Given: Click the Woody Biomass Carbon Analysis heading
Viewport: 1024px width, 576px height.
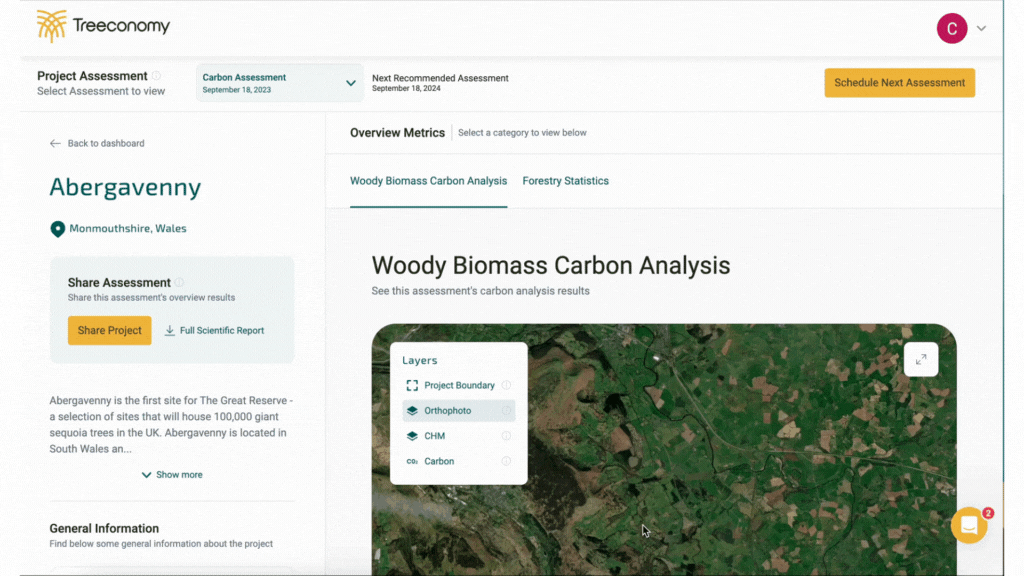Looking at the screenshot, I should click(551, 266).
